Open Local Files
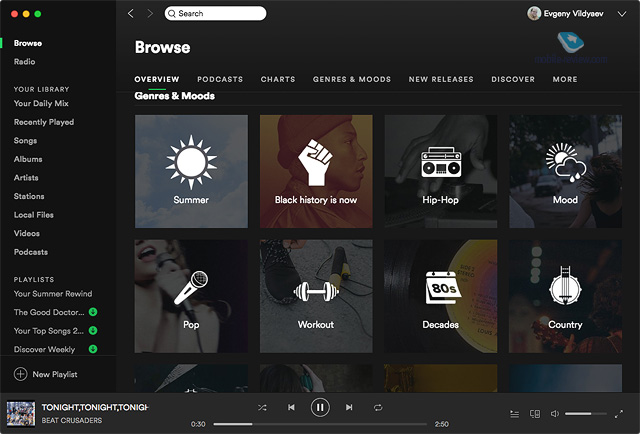This screenshot has height=434, width=640. pos(33,215)
